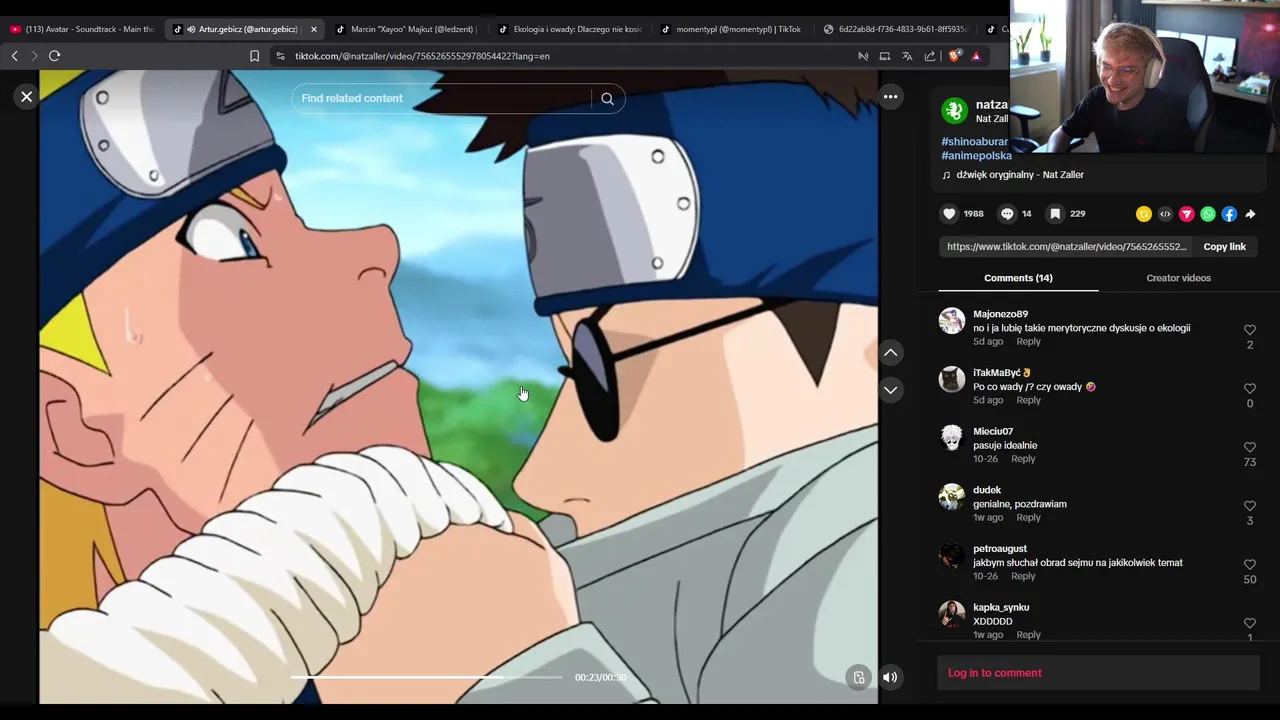This screenshot has width=1280, height=720.
Task: Switch to Marcin Xayoo Majkut browser tab
Action: [x=405, y=29]
